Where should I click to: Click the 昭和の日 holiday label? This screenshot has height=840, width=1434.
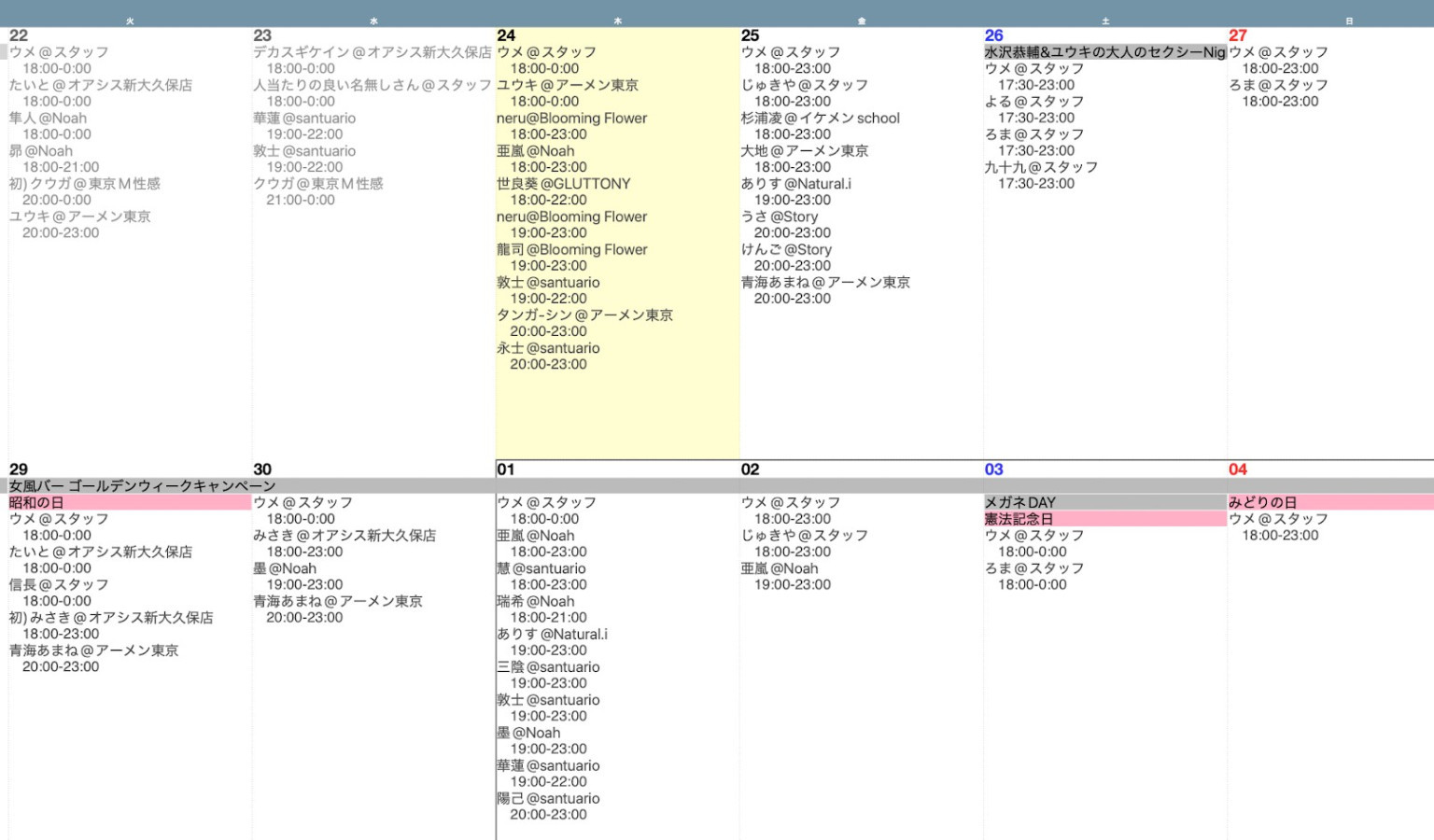[x=130, y=502]
